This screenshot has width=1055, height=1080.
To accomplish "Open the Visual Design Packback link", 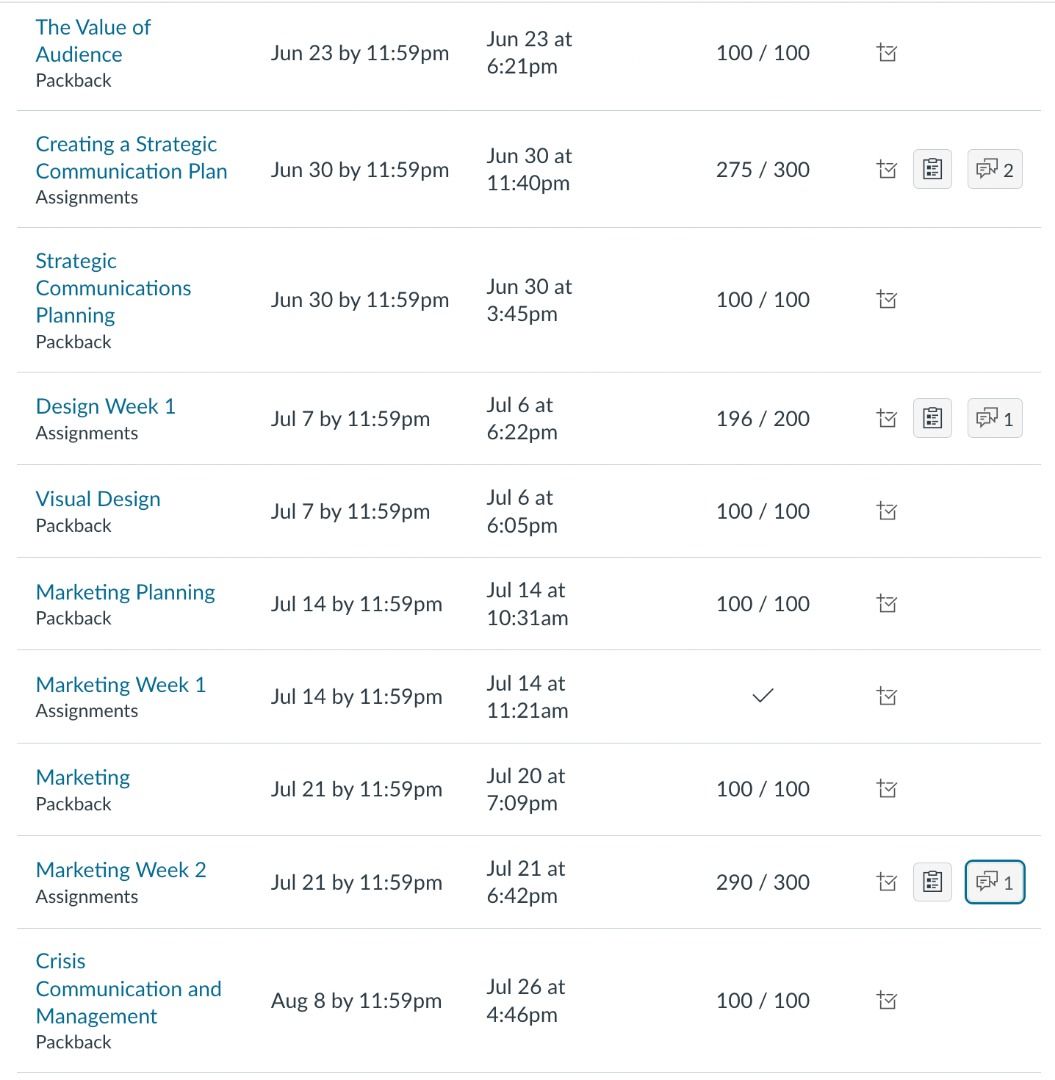I will [x=98, y=499].
